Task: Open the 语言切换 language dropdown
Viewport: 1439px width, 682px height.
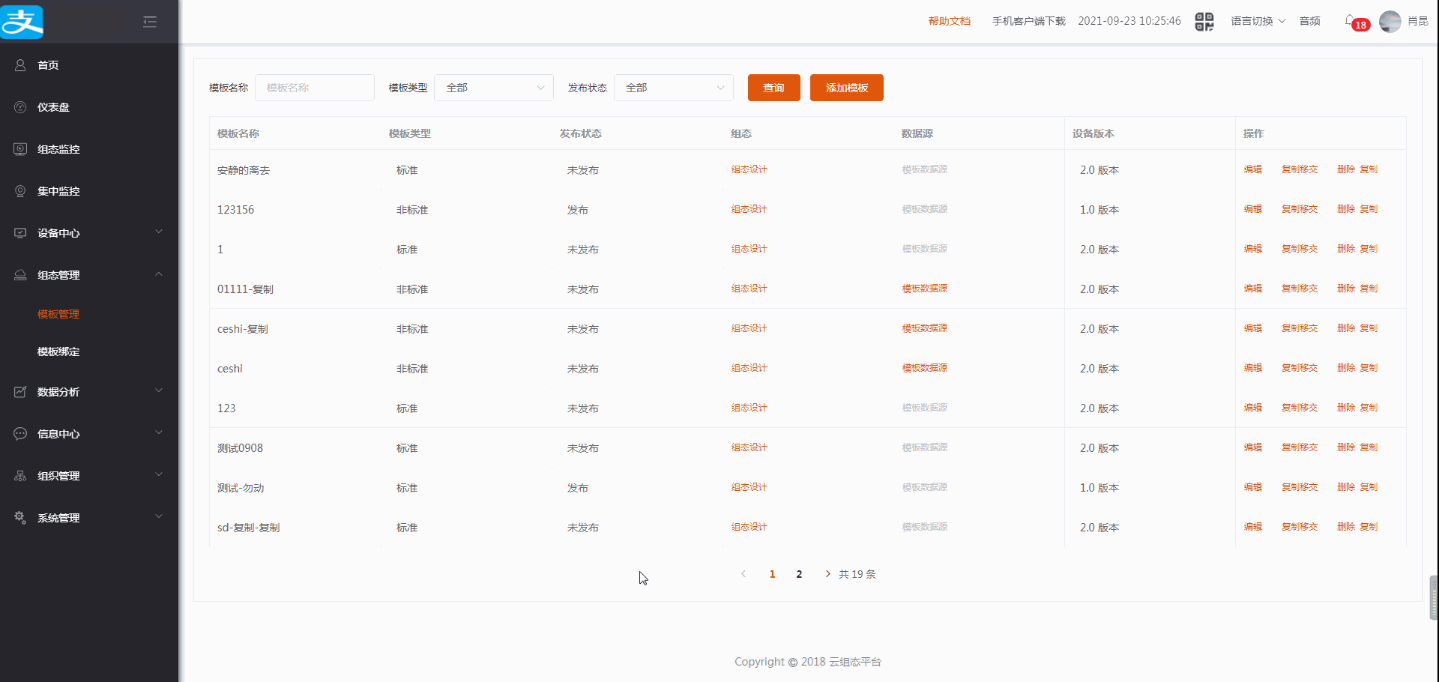Action: click(x=1258, y=21)
